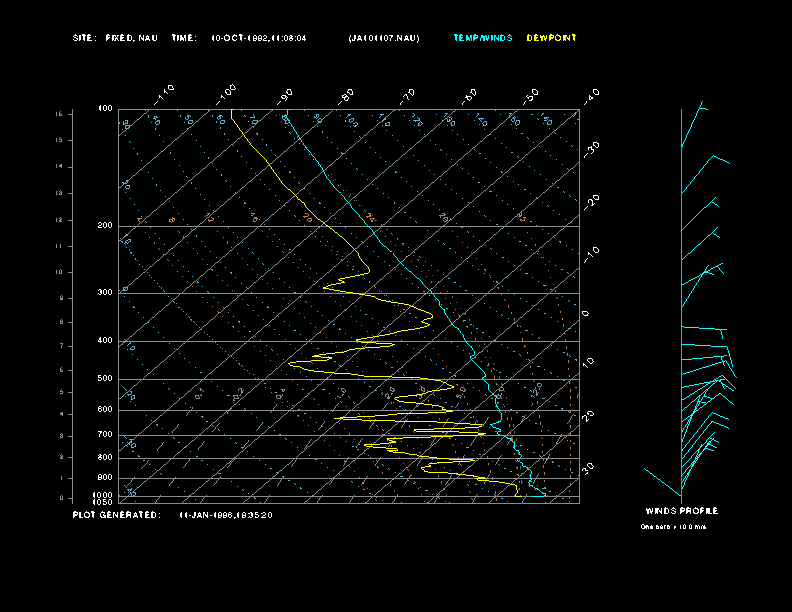This screenshot has width=792, height=612.
Task: Click the 200 pressure level label
Action: tap(105, 226)
